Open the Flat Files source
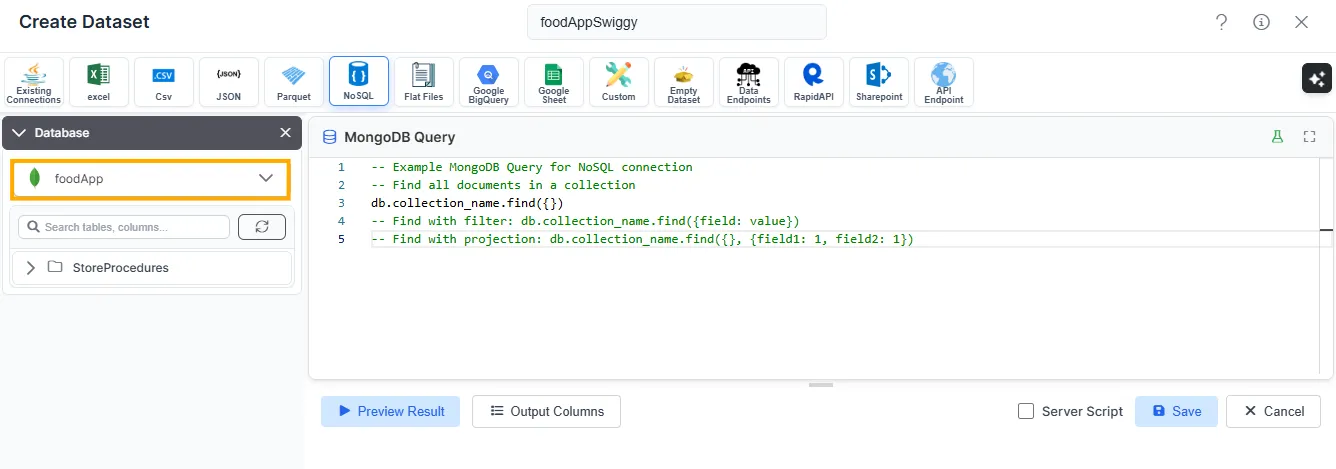The height and width of the screenshot is (469, 1336). [x=424, y=82]
